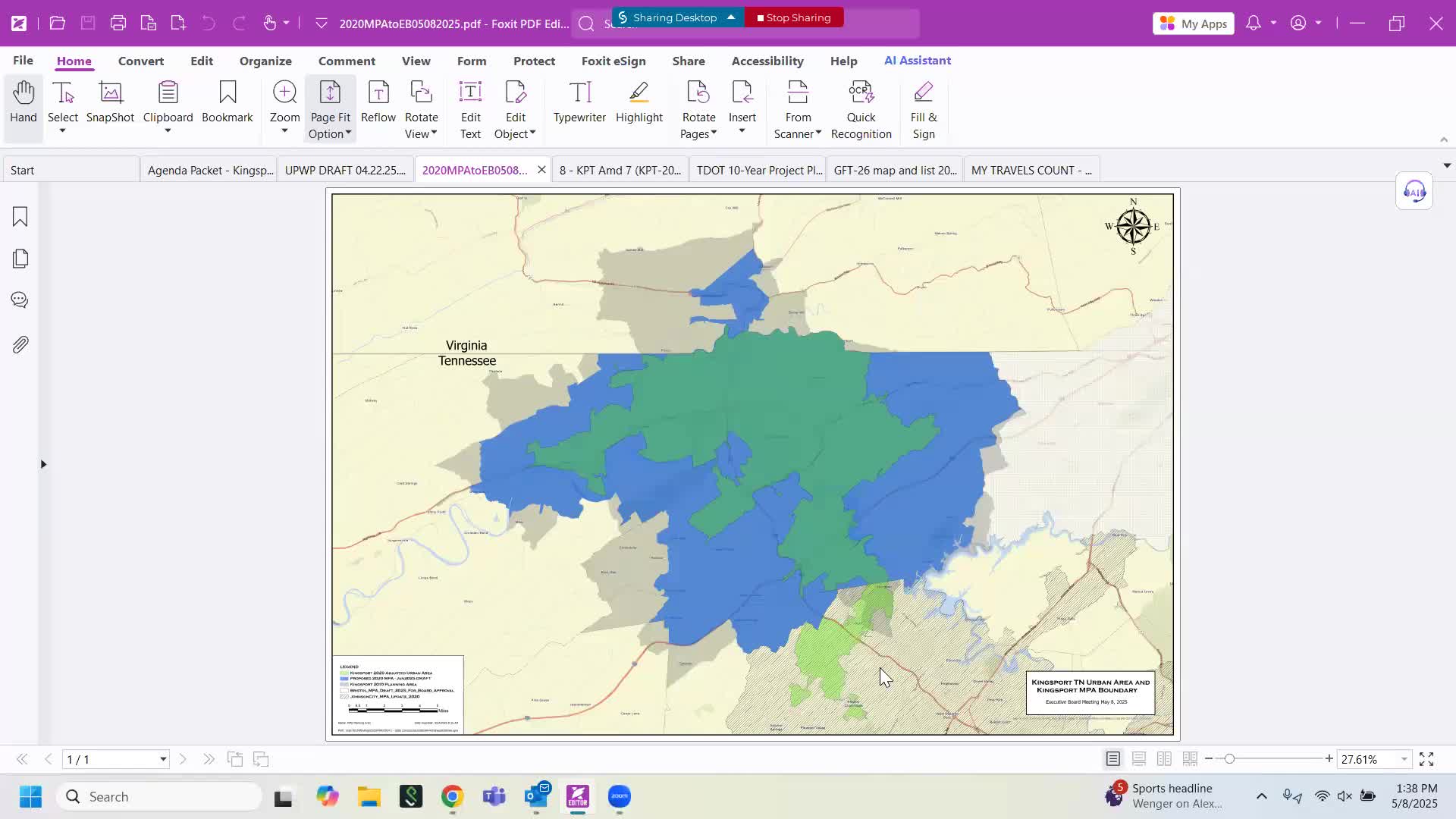This screenshot has height=819, width=1456.
Task: Activate the SnapShot tool
Action: [x=110, y=101]
